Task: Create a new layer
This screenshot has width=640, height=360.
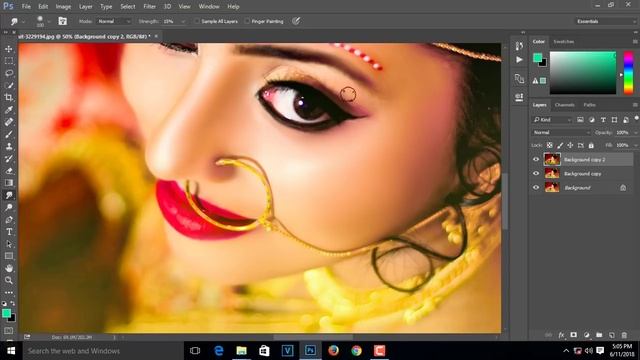Action: tap(611, 335)
